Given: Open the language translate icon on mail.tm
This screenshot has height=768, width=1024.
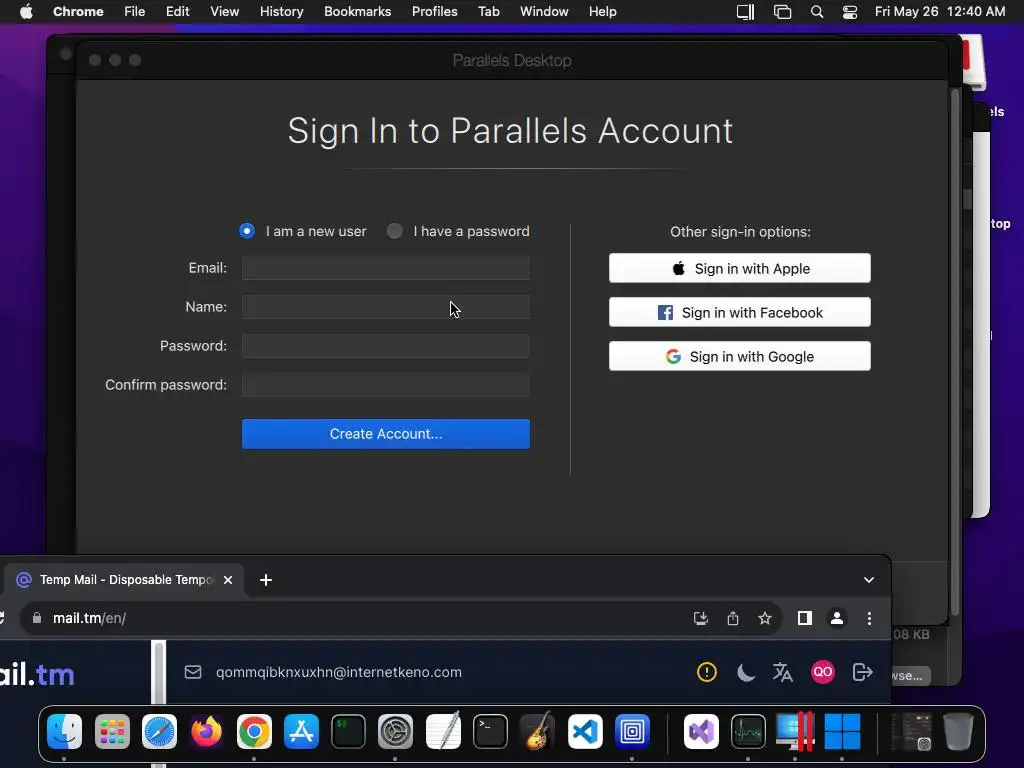Looking at the screenshot, I should pyautogui.click(x=782, y=672).
